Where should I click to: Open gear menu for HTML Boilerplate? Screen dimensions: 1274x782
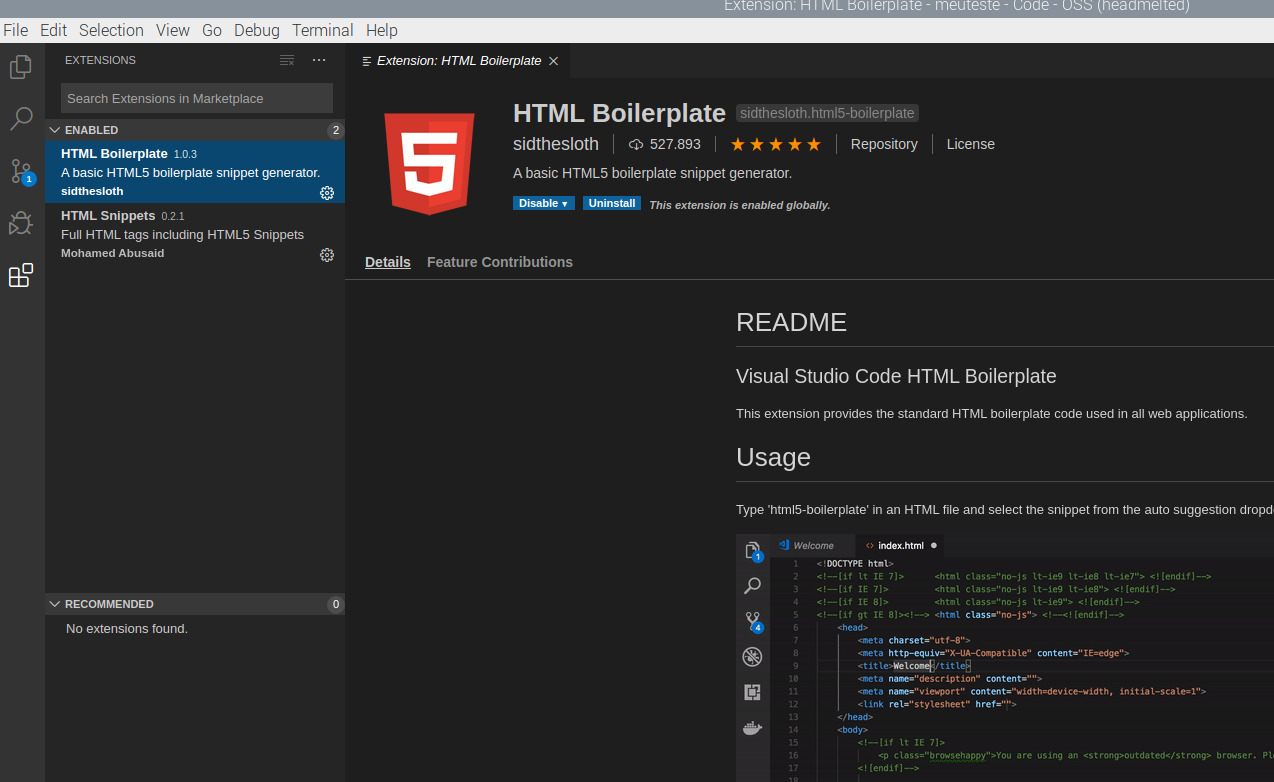coord(327,193)
